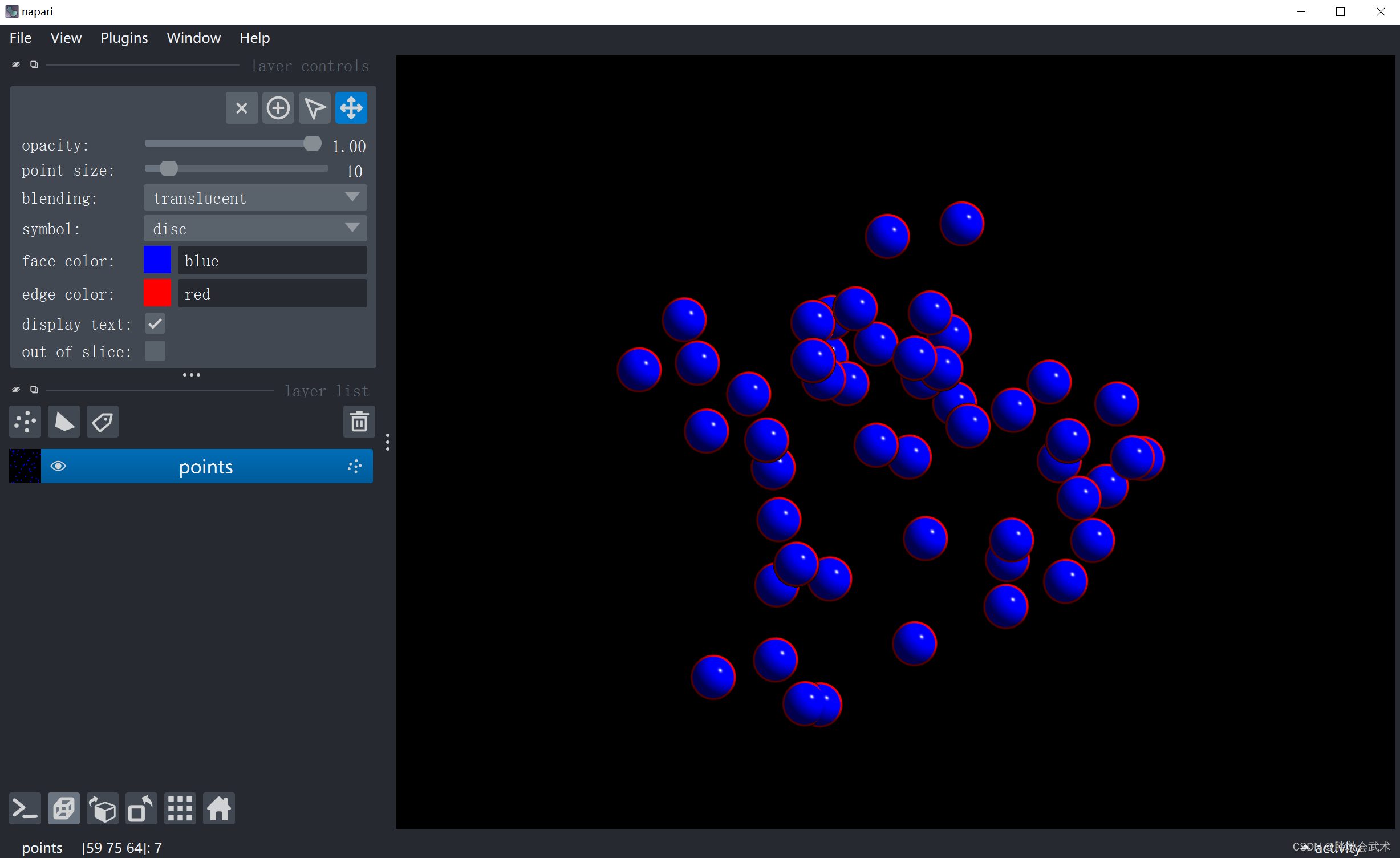Create a new shapes layer
Screen dimensions: 1400x858
(64, 422)
